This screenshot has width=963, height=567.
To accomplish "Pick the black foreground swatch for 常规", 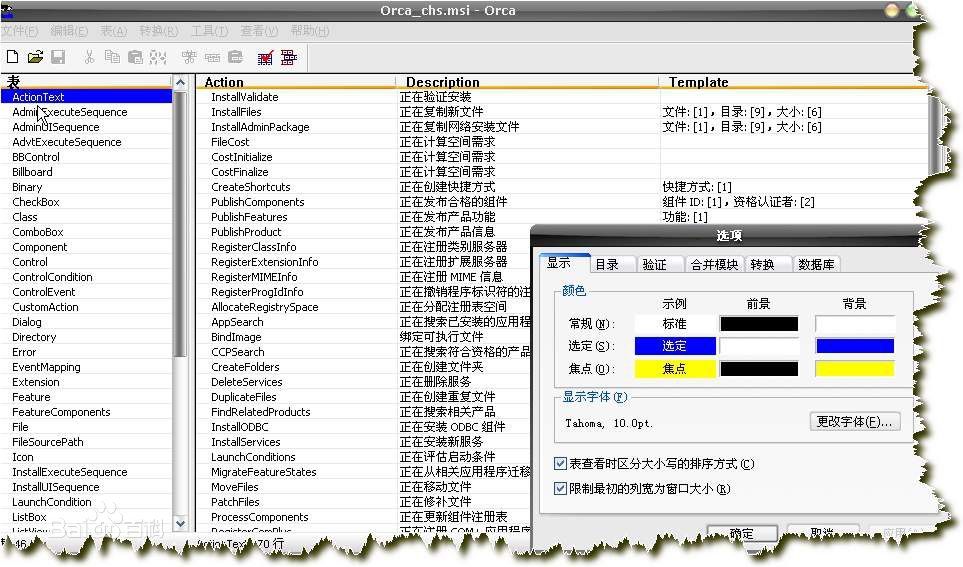I will point(758,324).
